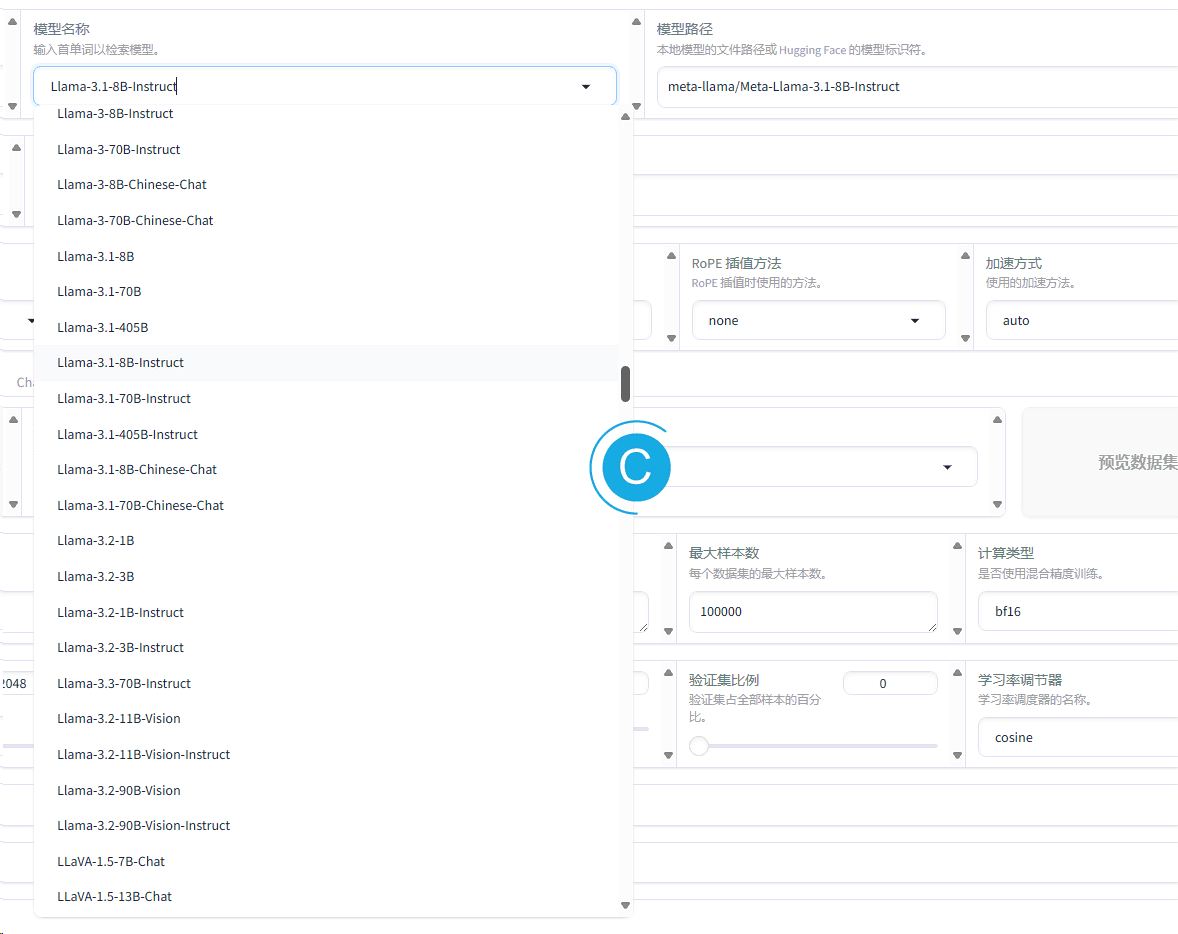The image size is (1178, 934).
Task: Choose the Llama-3.2-1B base model
Action: pyautogui.click(x=326, y=541)
